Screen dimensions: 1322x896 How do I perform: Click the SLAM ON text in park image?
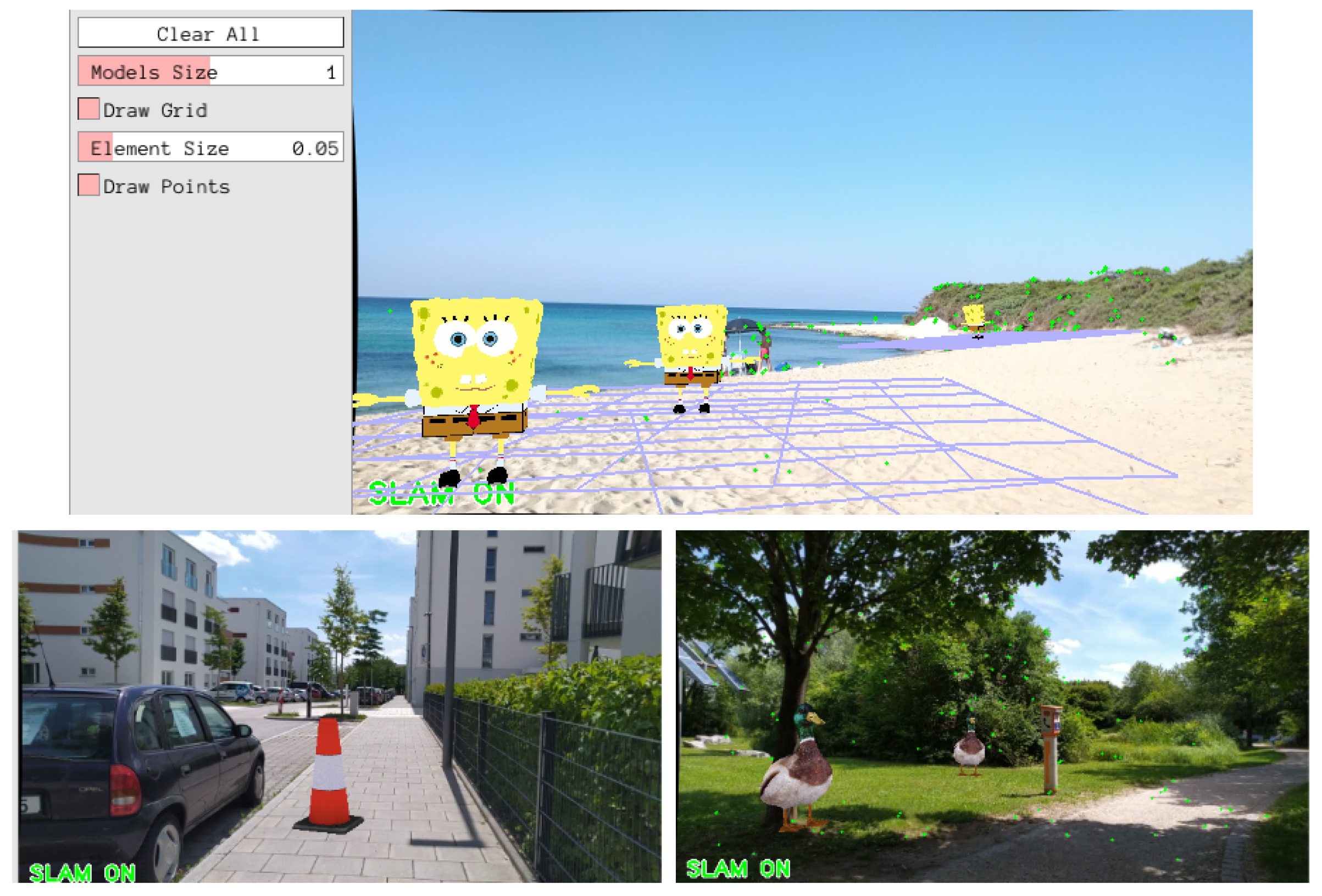tap(738, 868)
